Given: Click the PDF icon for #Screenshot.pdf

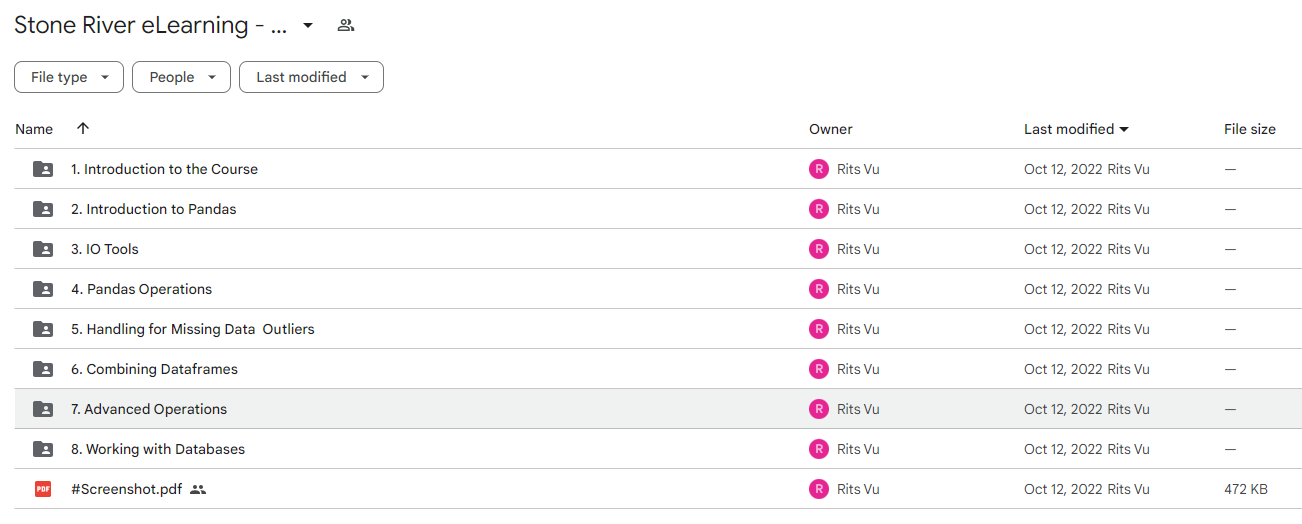Looking at the screenshot, I should coord(43,489).
